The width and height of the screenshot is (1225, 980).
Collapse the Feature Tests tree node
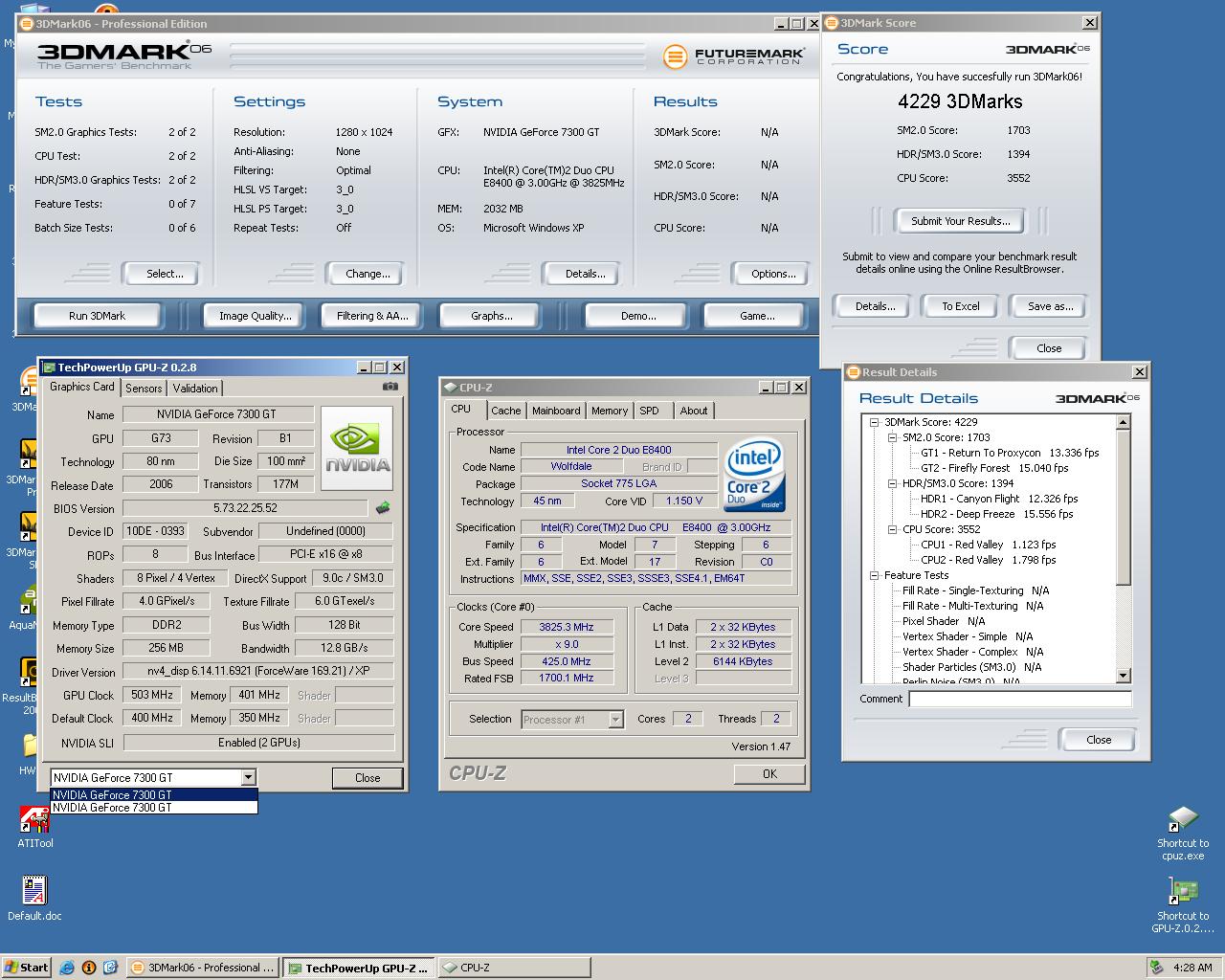[x=874, y=575]
